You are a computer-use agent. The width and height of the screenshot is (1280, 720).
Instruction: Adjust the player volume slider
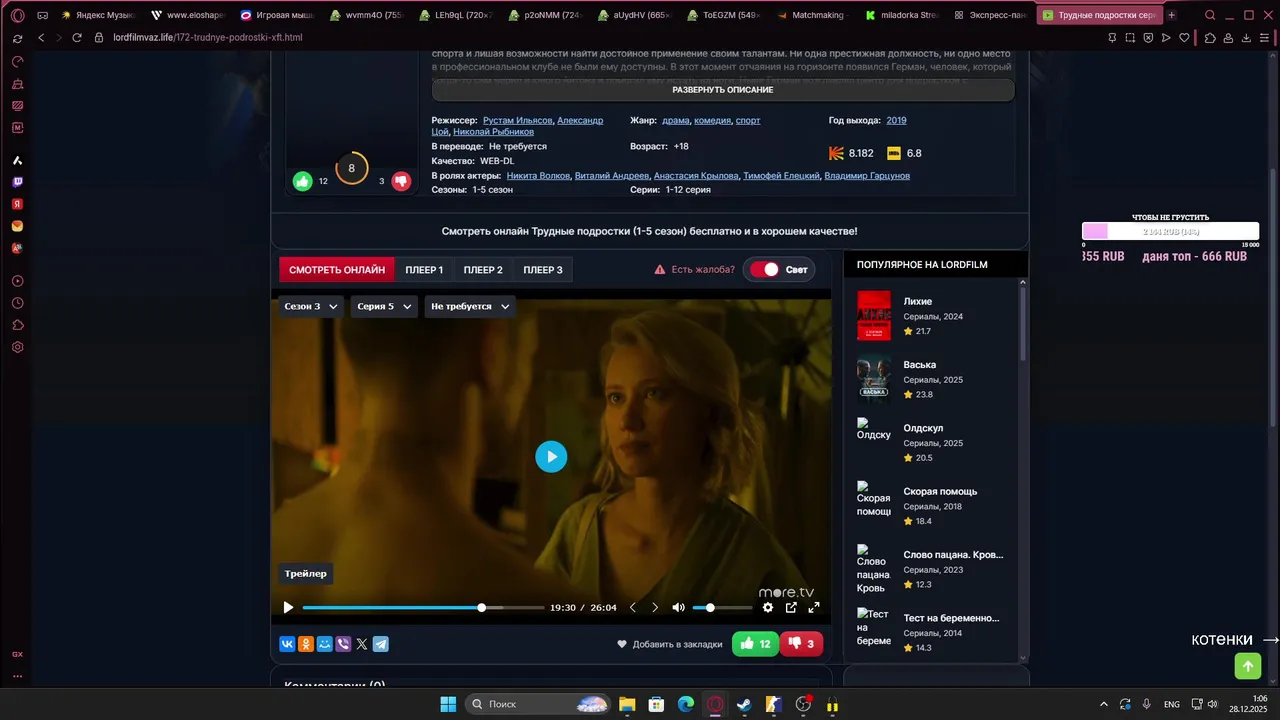pyautogui.click(x=722, y=608)
